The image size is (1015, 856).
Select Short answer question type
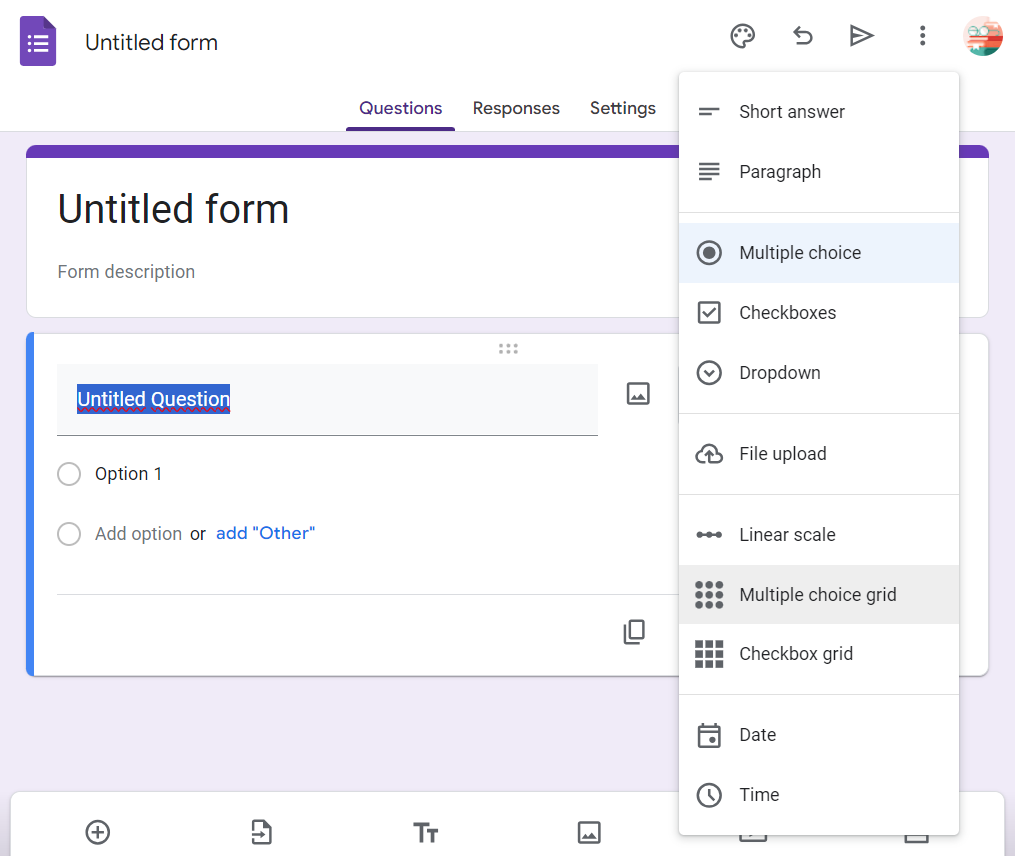point(819,112)
